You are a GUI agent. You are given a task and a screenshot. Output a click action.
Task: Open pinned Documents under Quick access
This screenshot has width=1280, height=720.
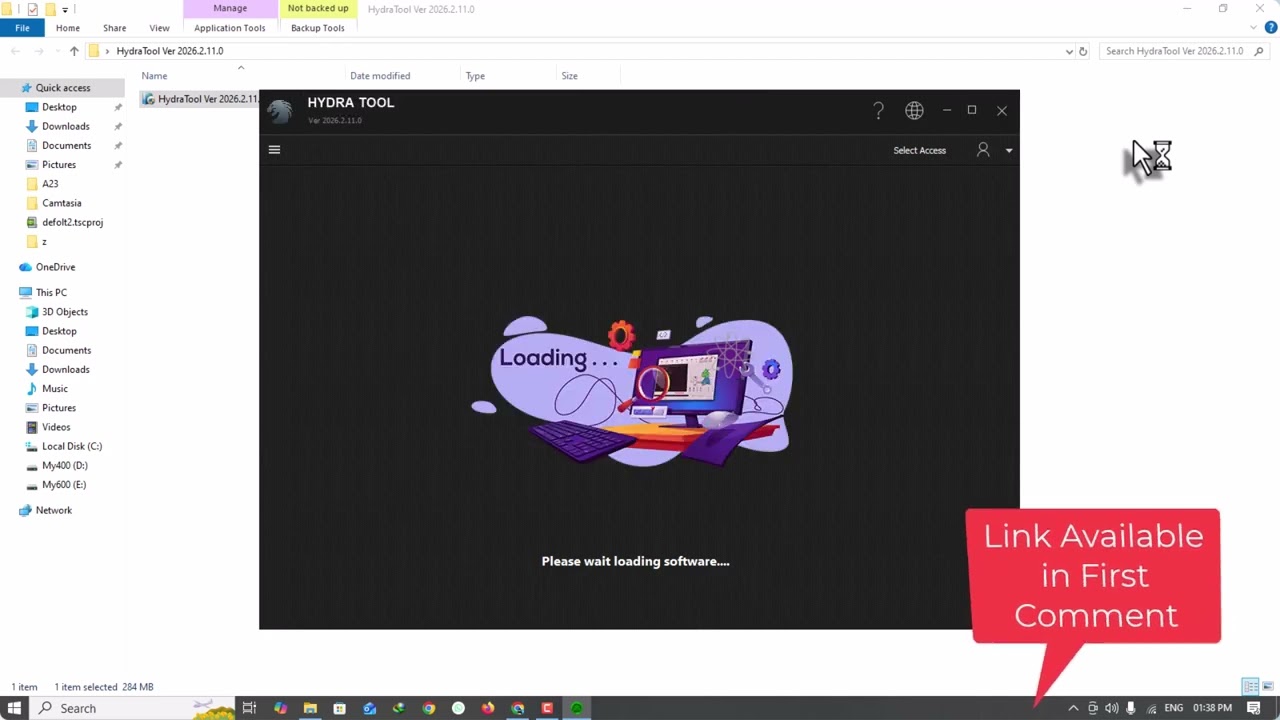66,146
